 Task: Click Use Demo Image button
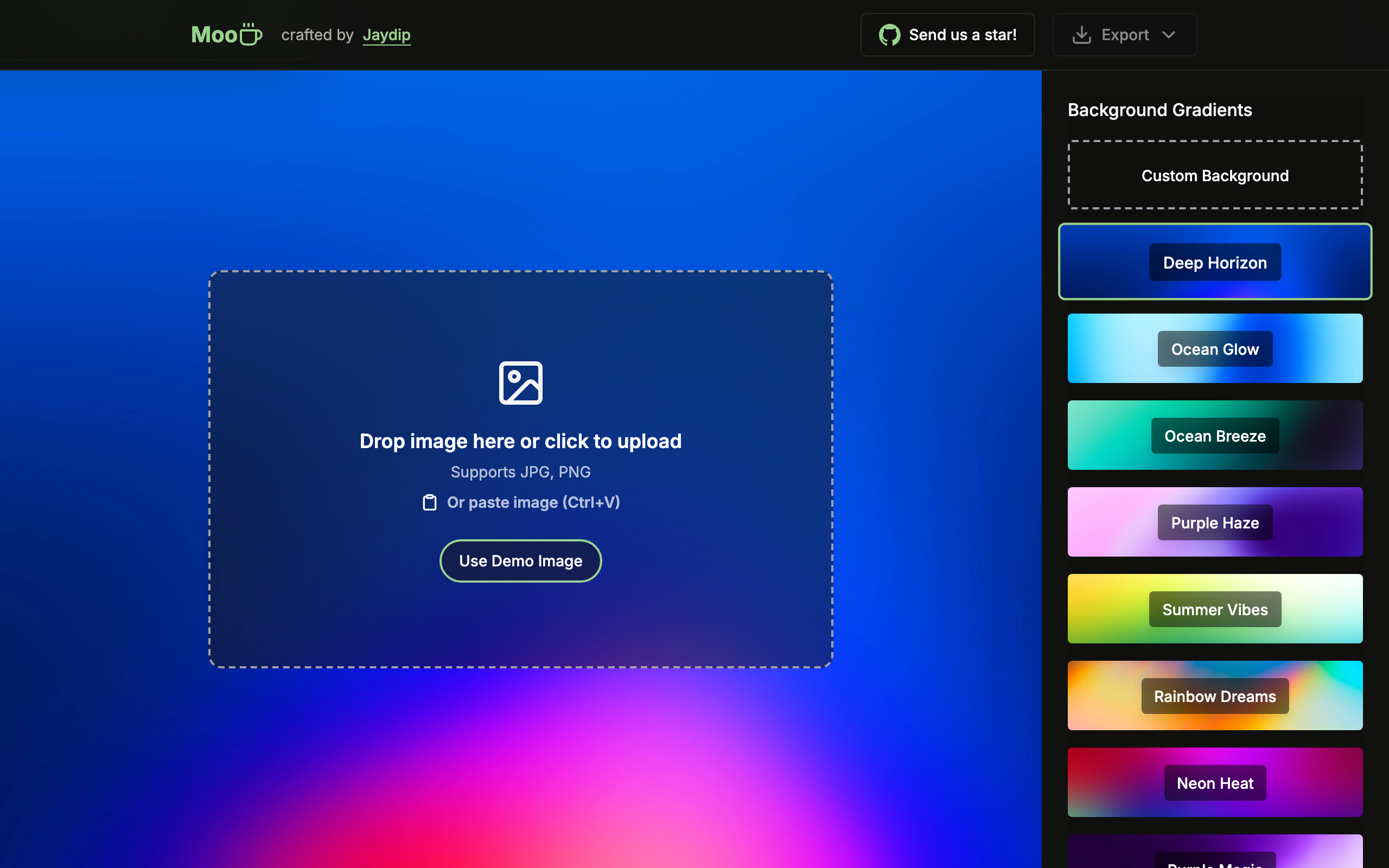click(x=520, y=561)
